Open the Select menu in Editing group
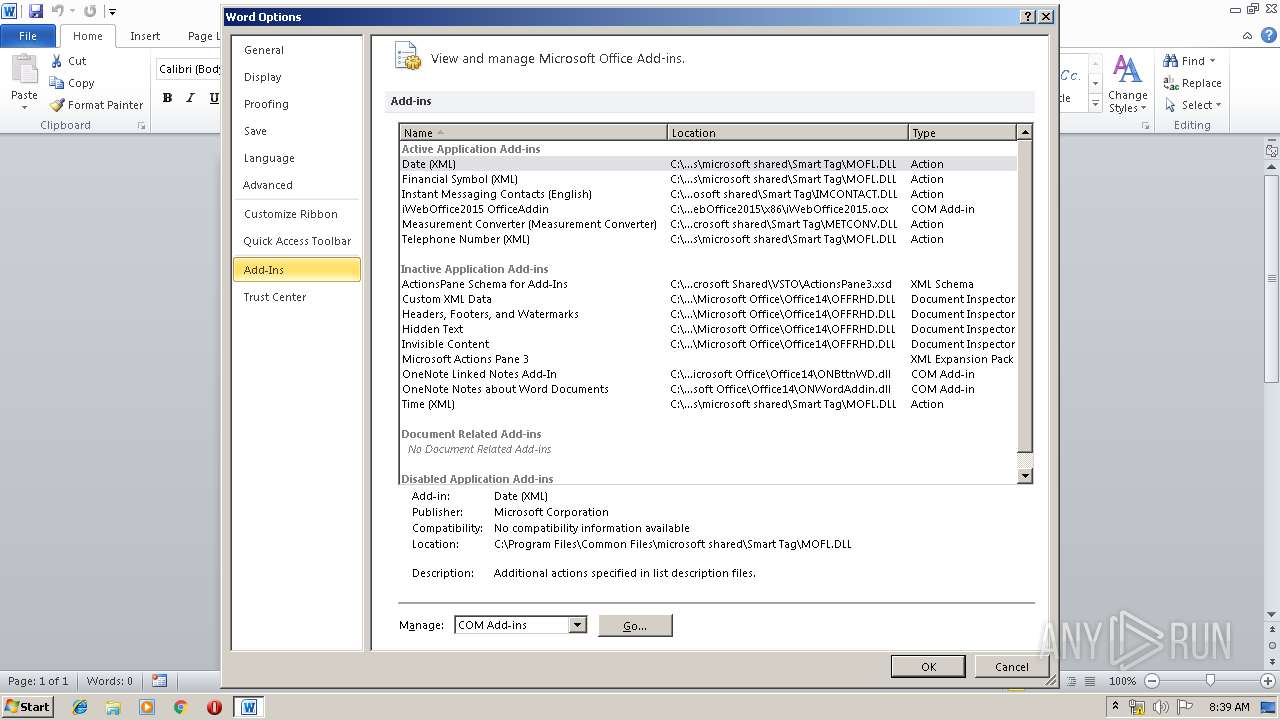Image resolution: width=1280 pixels, height=720 pixels. point(1192,105)
